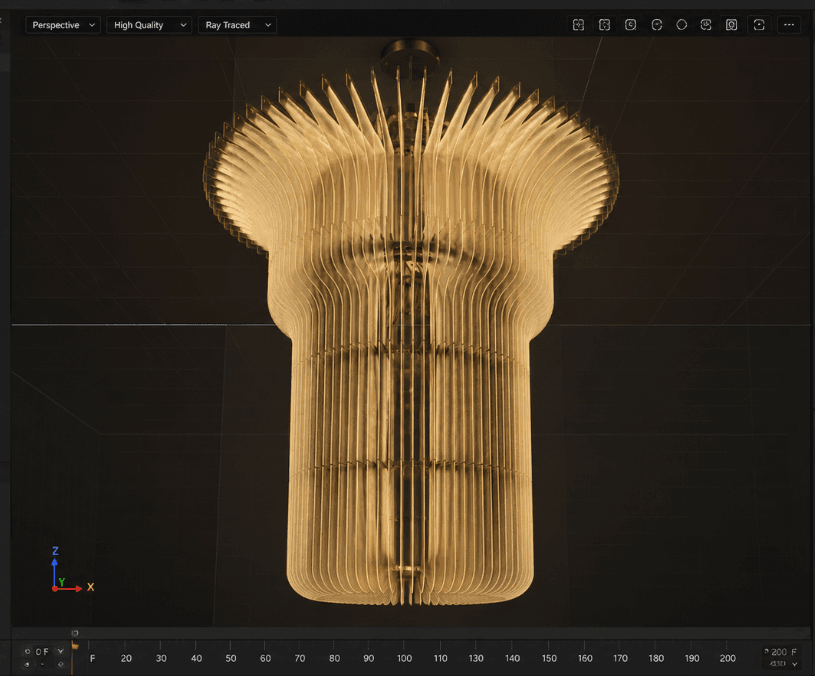
Task: Click the sixth viewport toolbar icon with arrows
Action: pyautogui.click(x=706, y=25)
